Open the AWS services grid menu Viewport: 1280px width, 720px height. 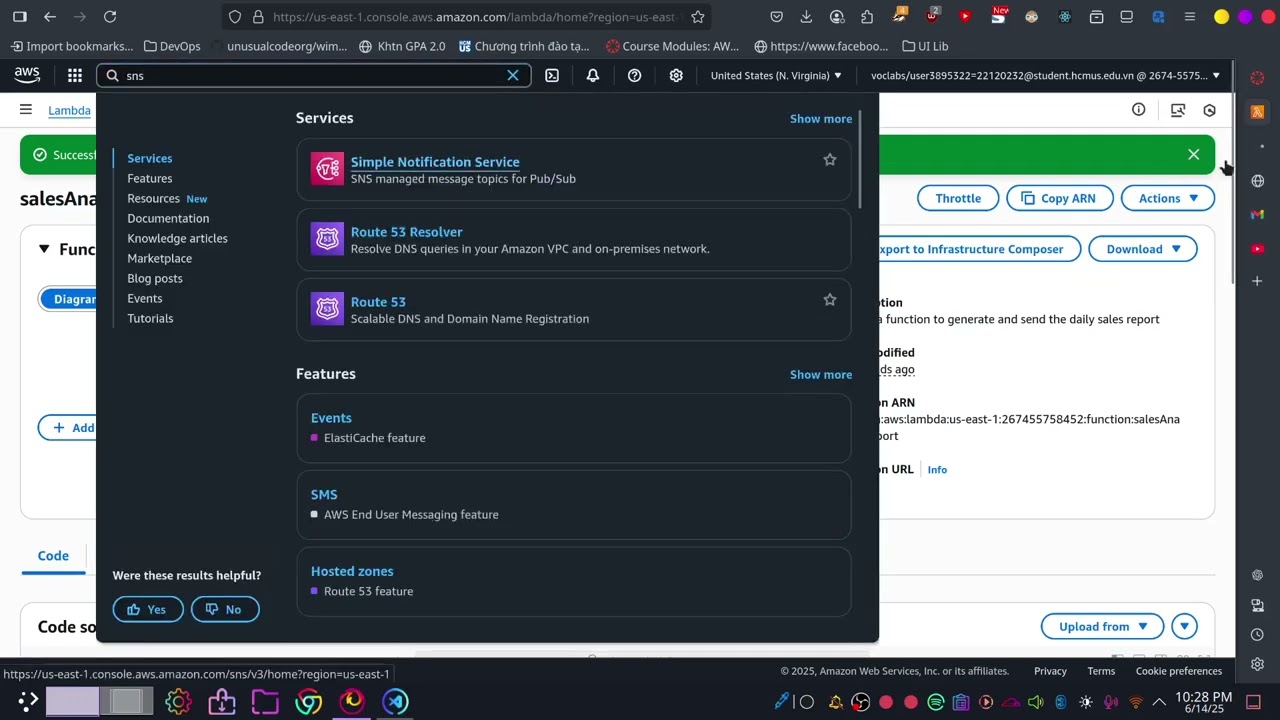click(75, 75)
